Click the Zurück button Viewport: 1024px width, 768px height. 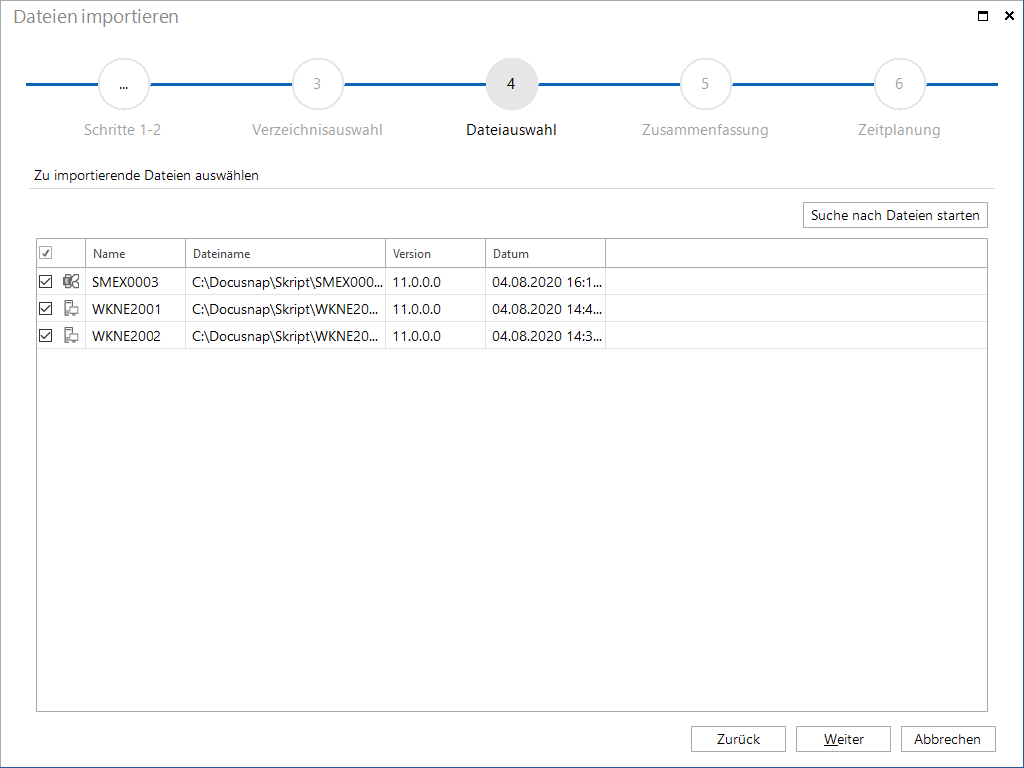tap(738, 739)
